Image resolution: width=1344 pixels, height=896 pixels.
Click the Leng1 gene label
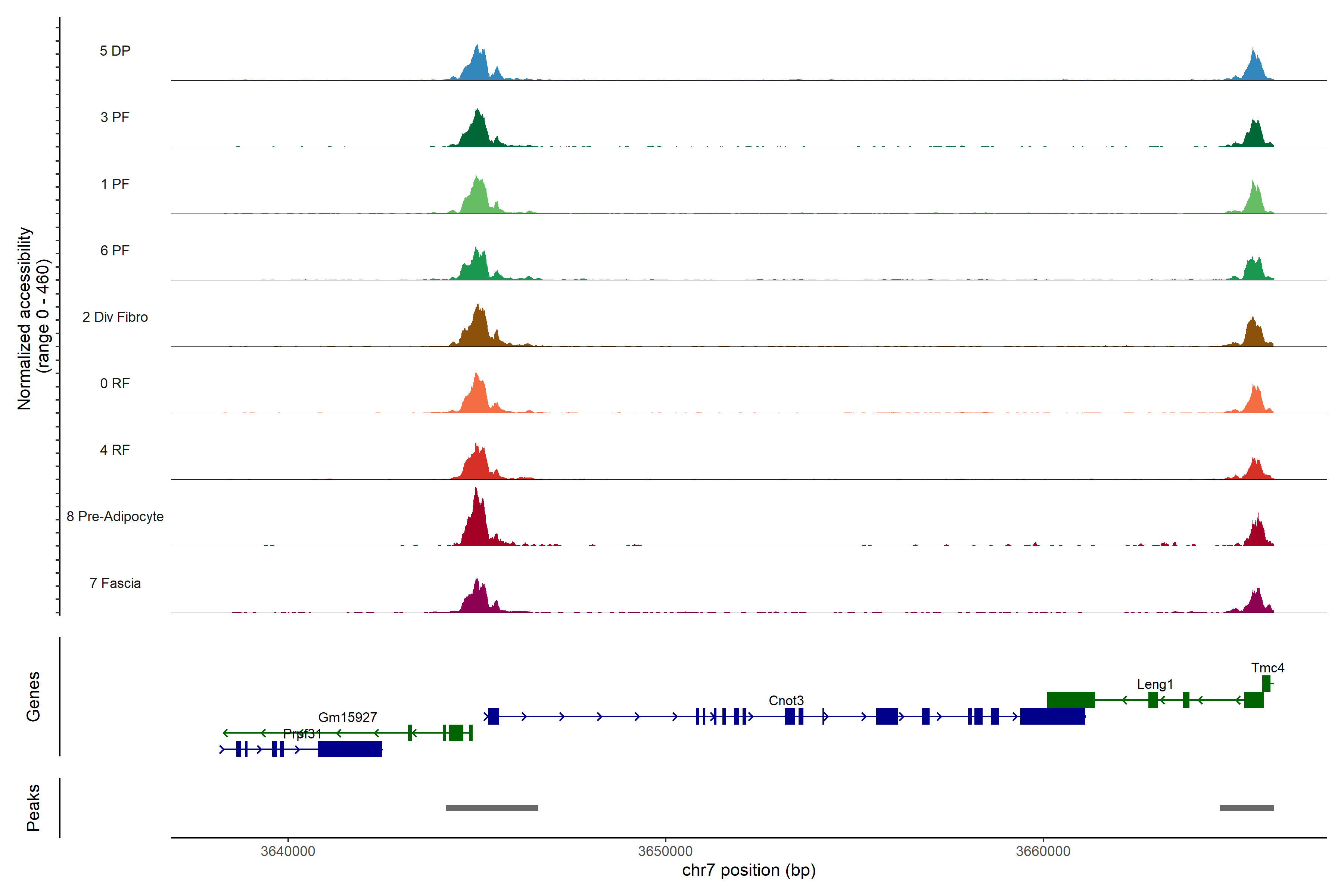1154,684
